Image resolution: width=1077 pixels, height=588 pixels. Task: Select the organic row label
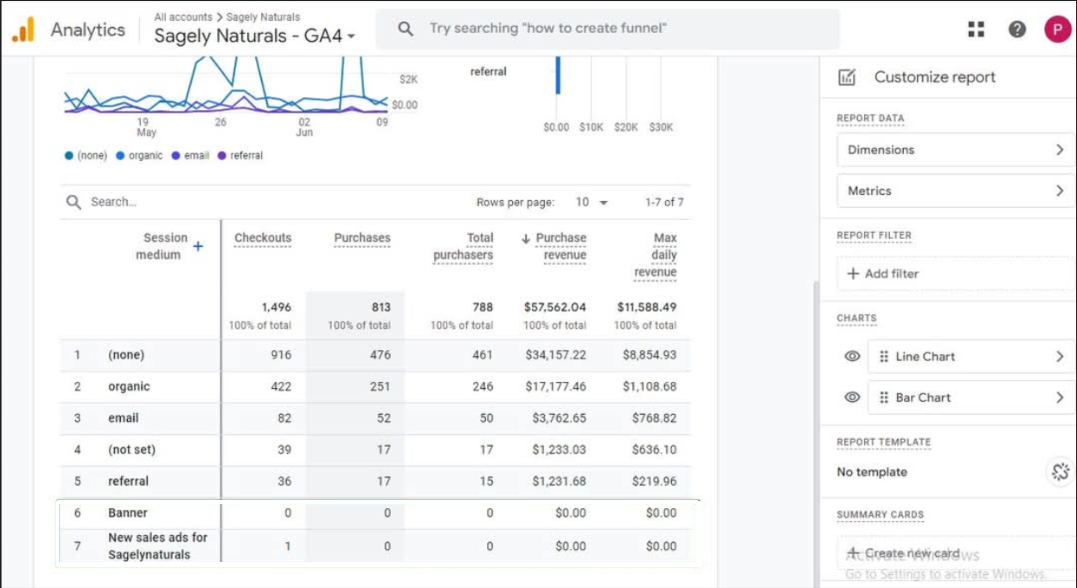tap(128, 387)
